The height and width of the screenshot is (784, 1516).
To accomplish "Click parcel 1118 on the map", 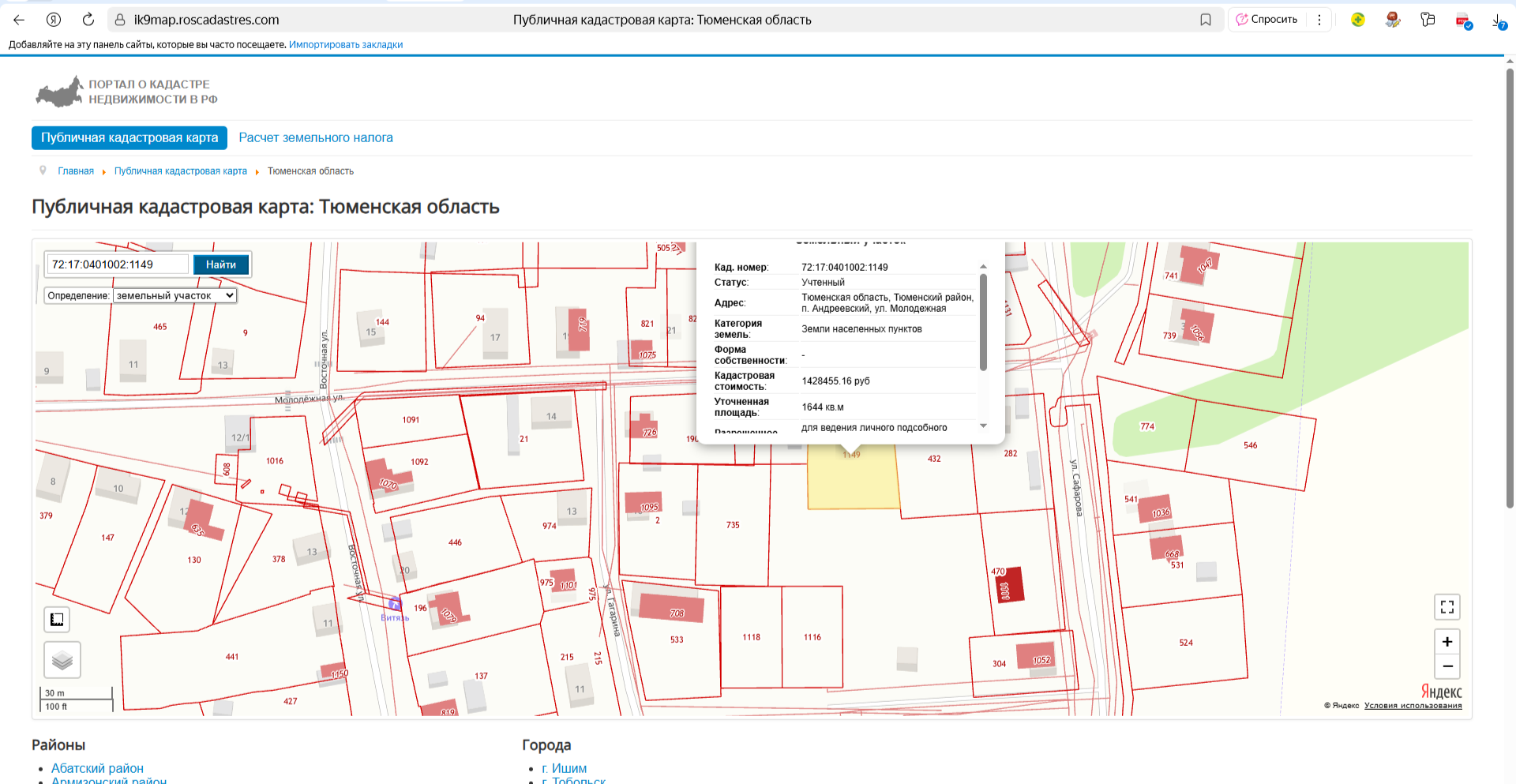I will (751, 637).
